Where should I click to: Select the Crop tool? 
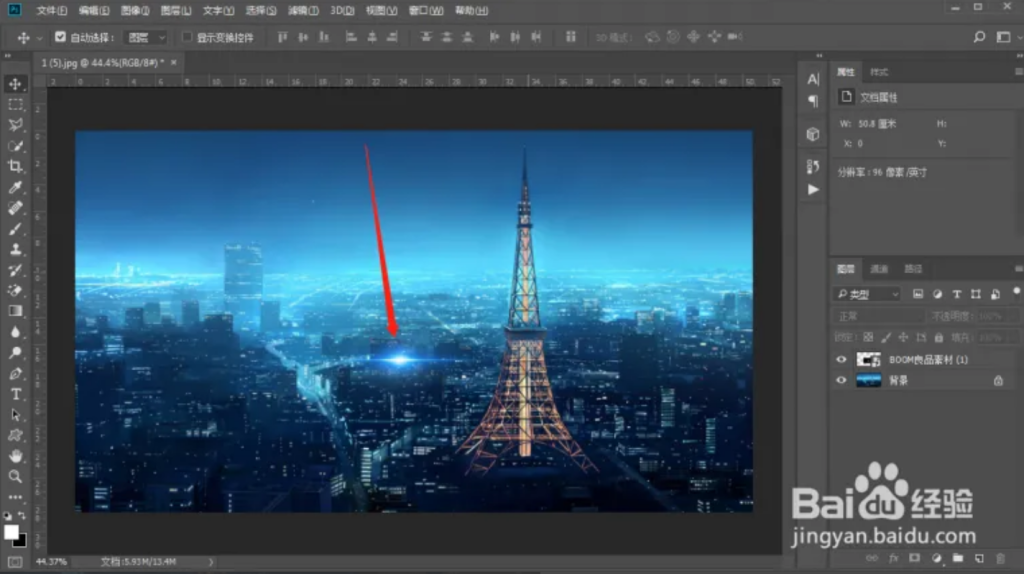[15, 166]
